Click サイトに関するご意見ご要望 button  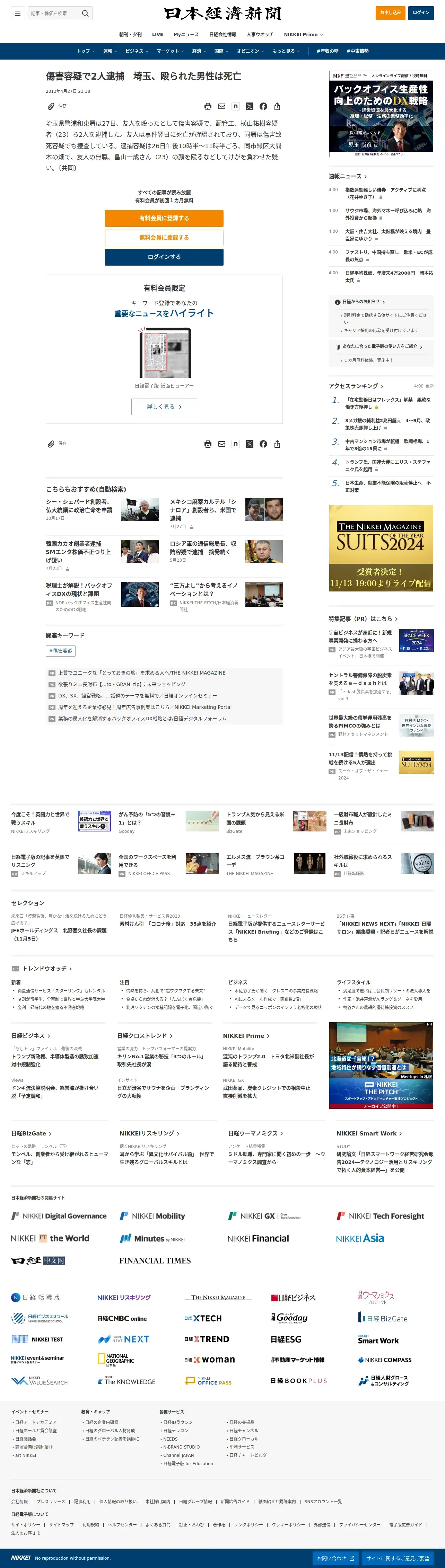pos(398,1558)
